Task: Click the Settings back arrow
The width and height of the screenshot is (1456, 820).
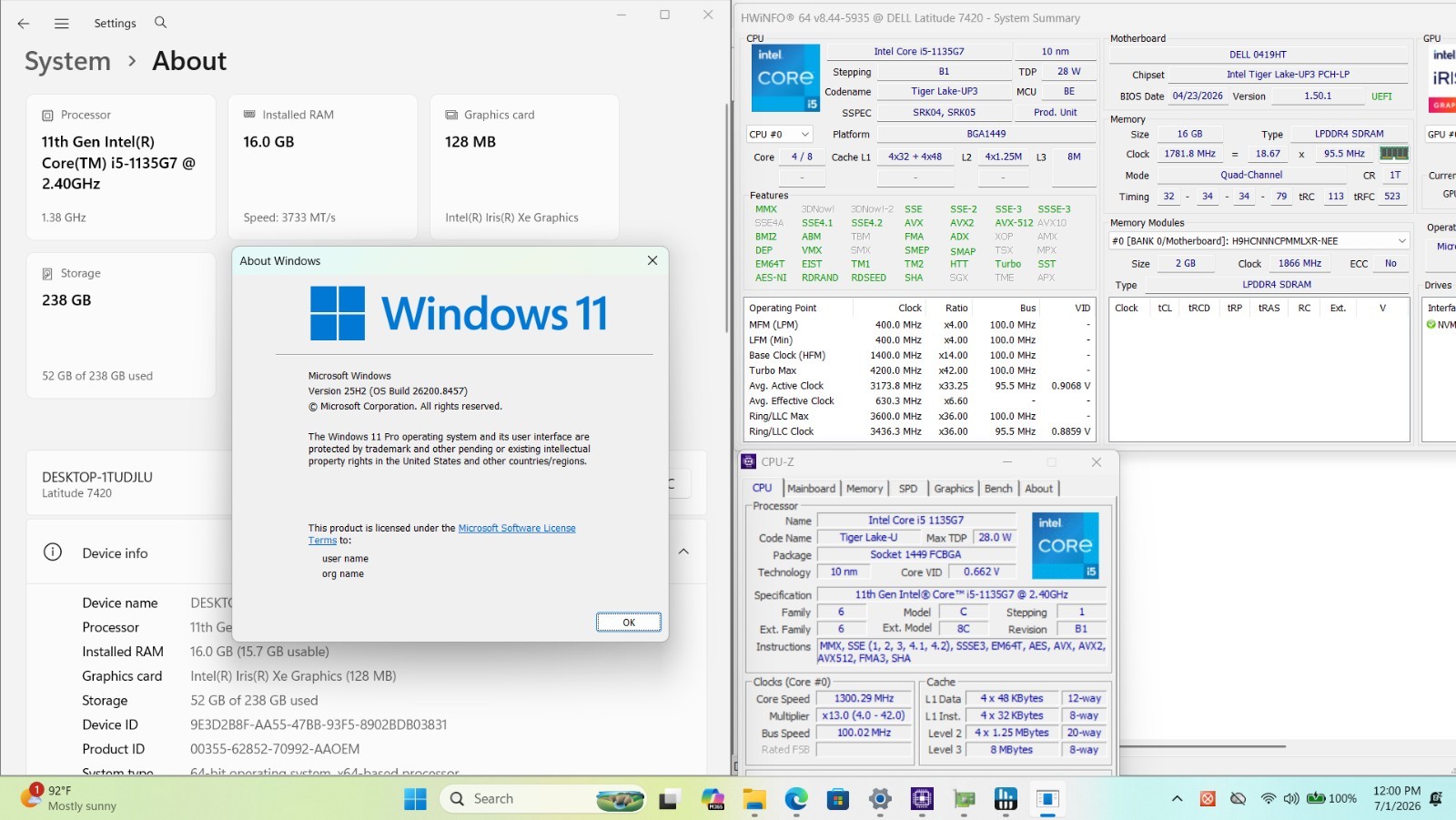Action: (24, 24)
